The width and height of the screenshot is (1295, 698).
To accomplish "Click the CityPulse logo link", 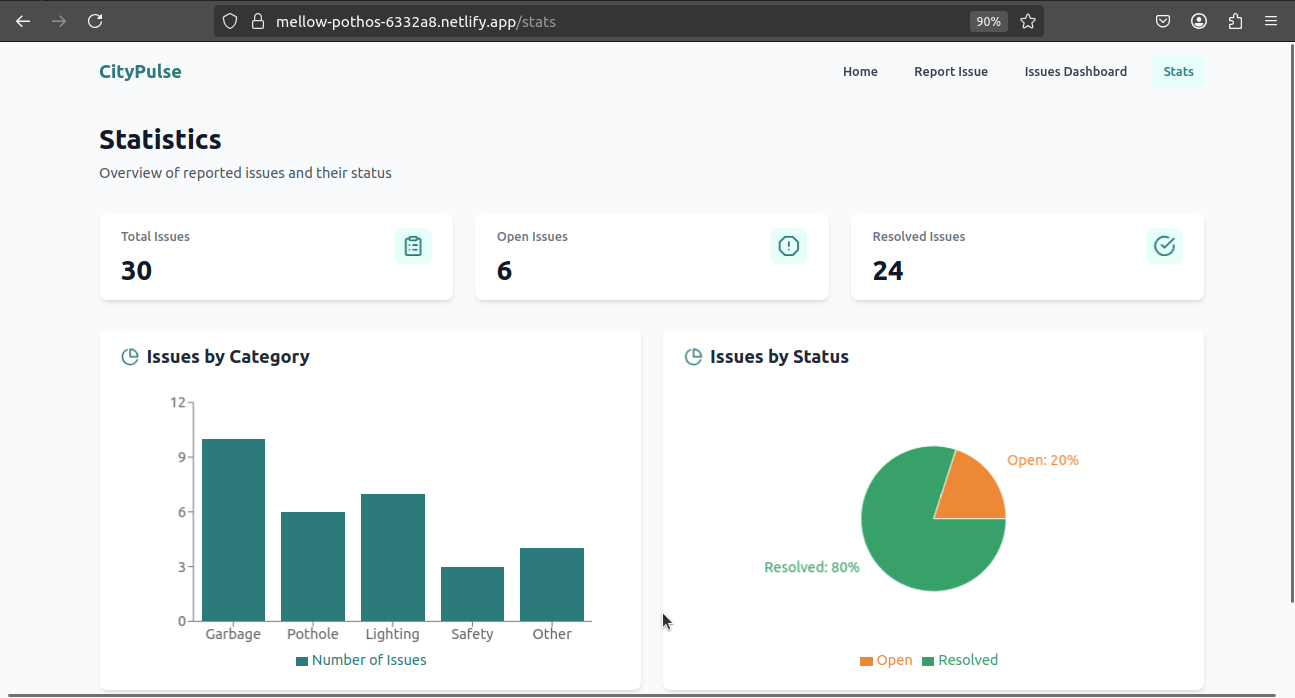I will click(140, 71).
